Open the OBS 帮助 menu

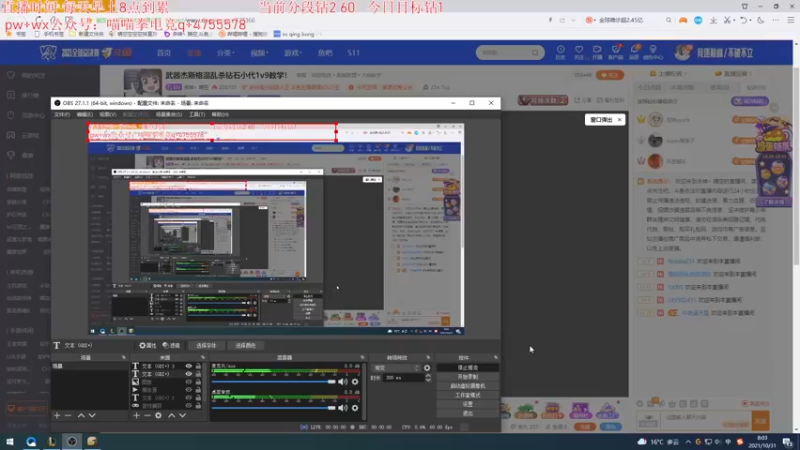[220, 115]
